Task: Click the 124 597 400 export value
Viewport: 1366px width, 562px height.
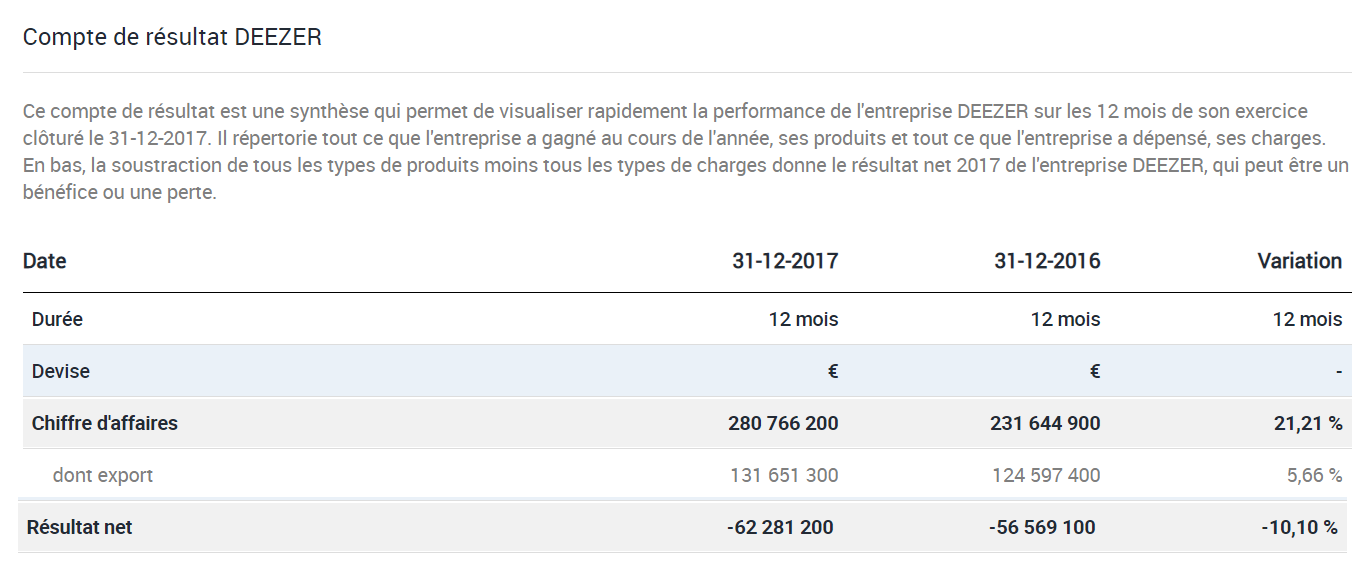Action: 1046,475
